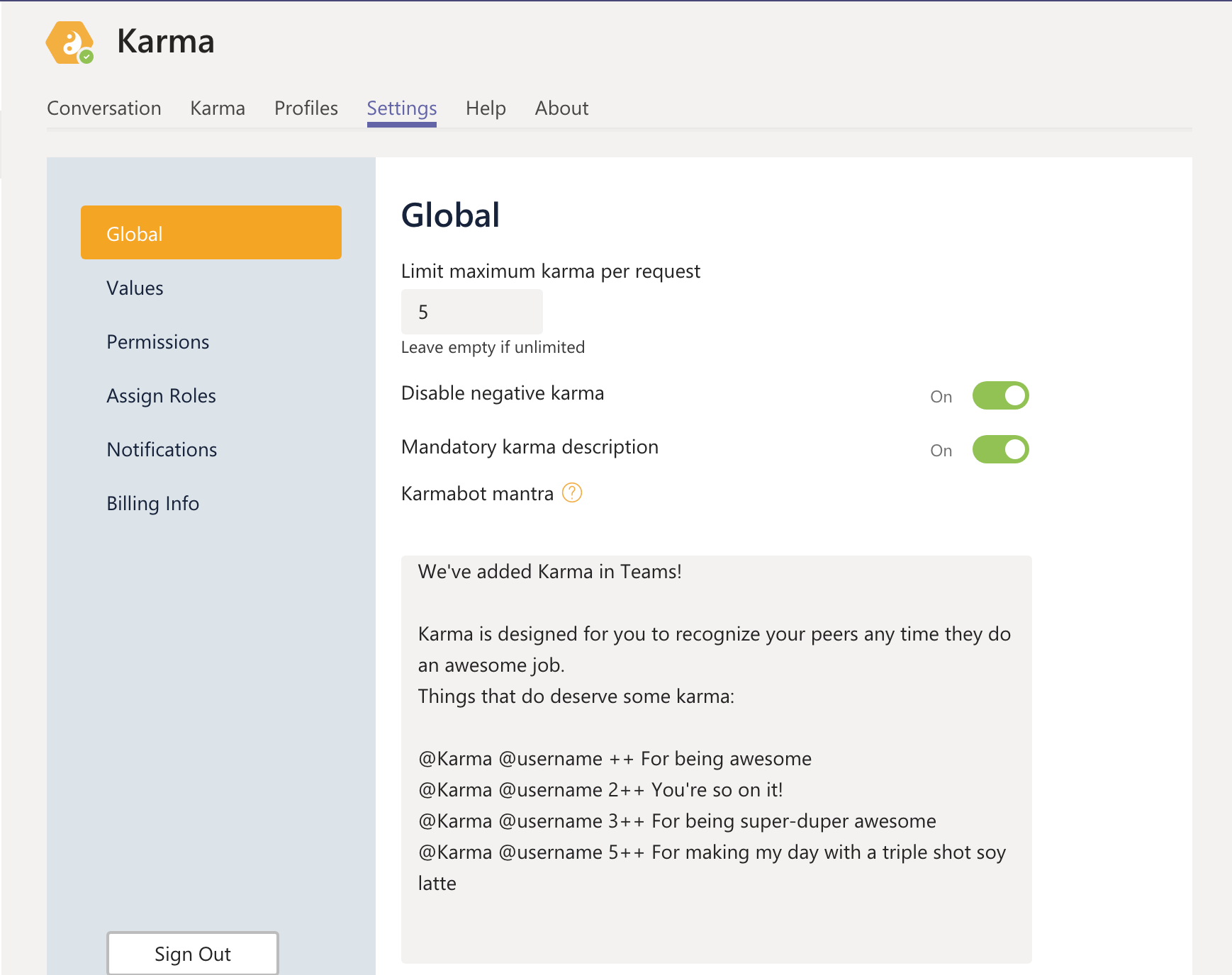Turn off mandatory karma description
The image size is (1232, 975).
(1001, 449)
